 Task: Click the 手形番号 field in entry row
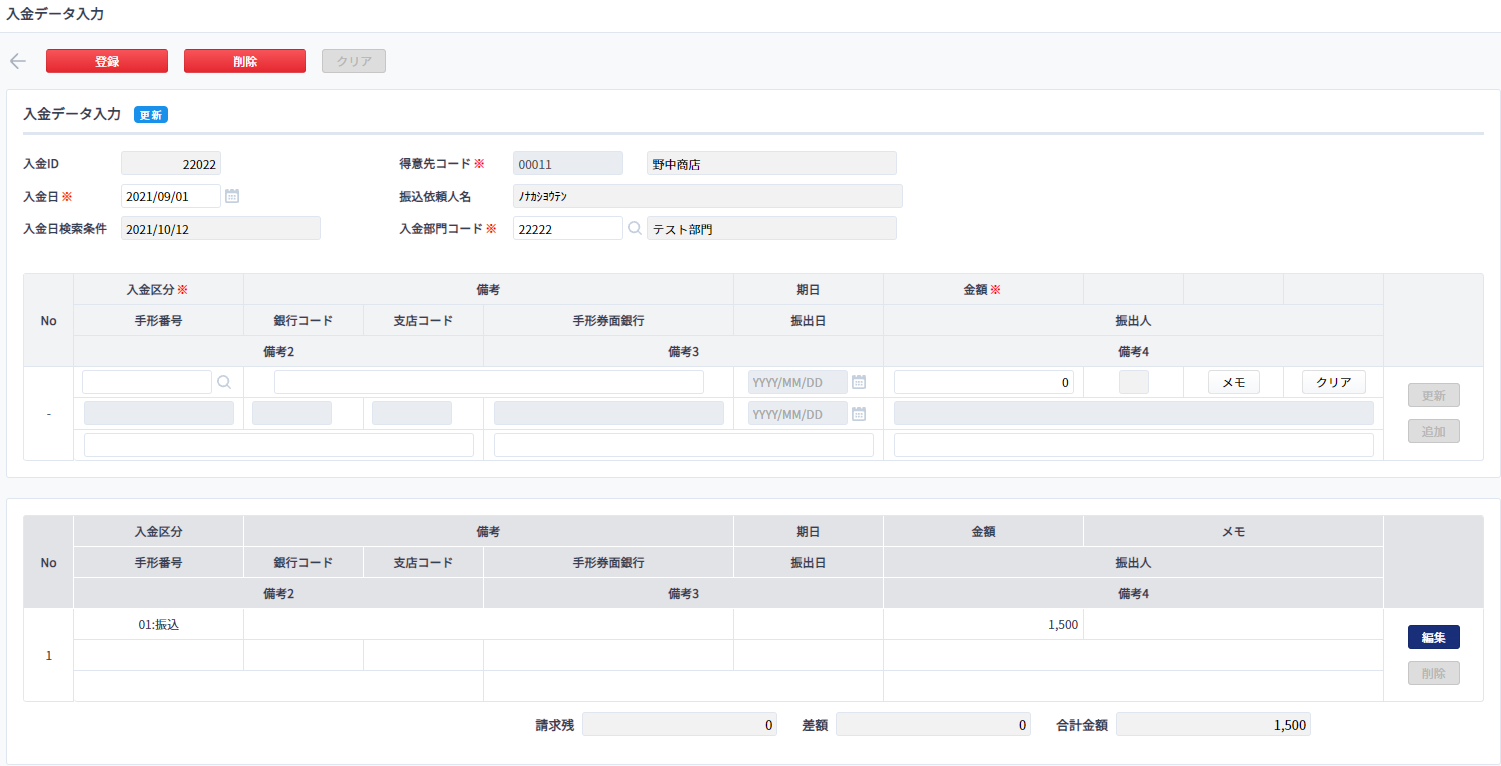pos(159,413)
